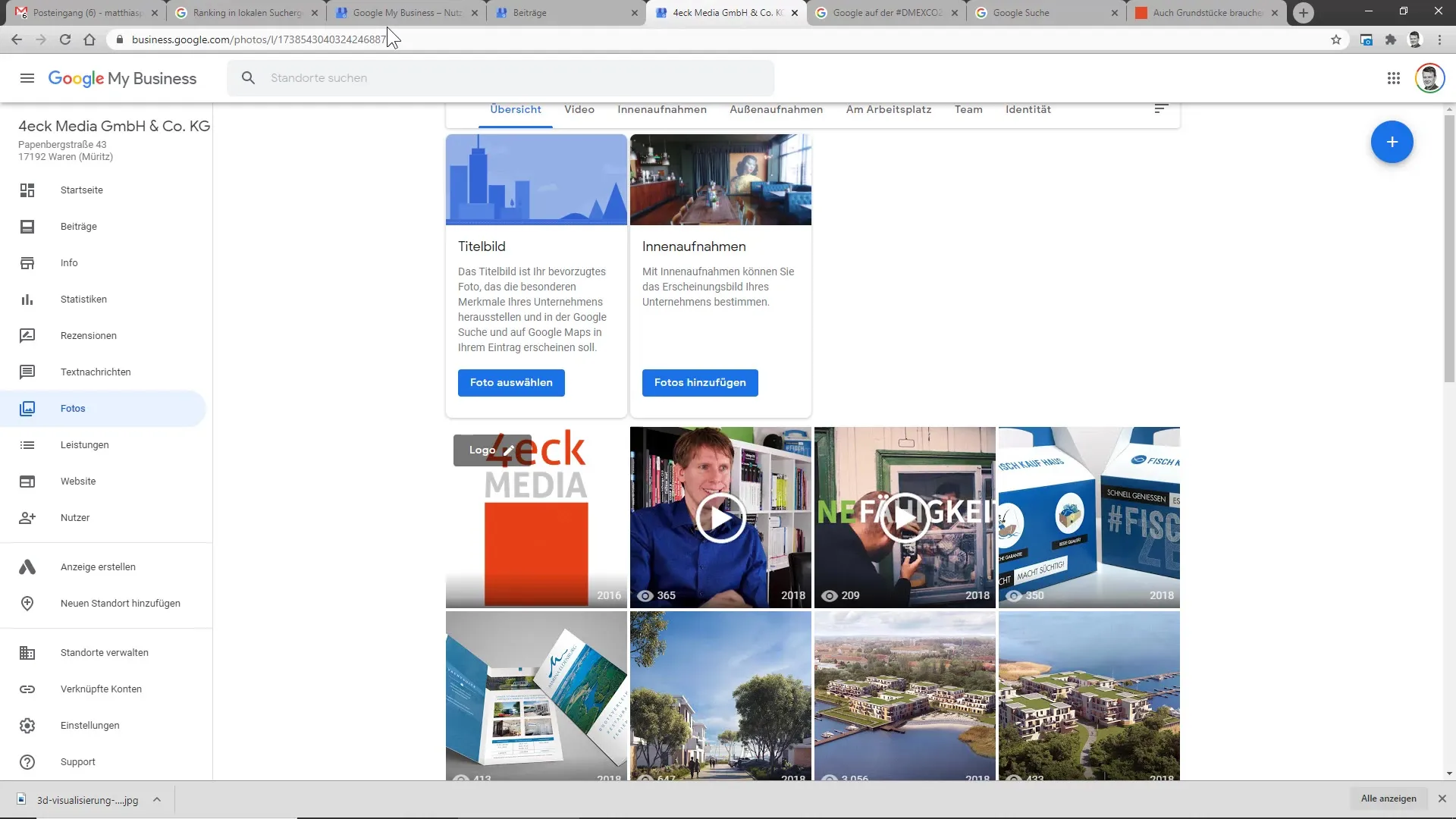Click the browser address bar URL
Screen dimensions: 1456x819
click(x=259, y=39)
